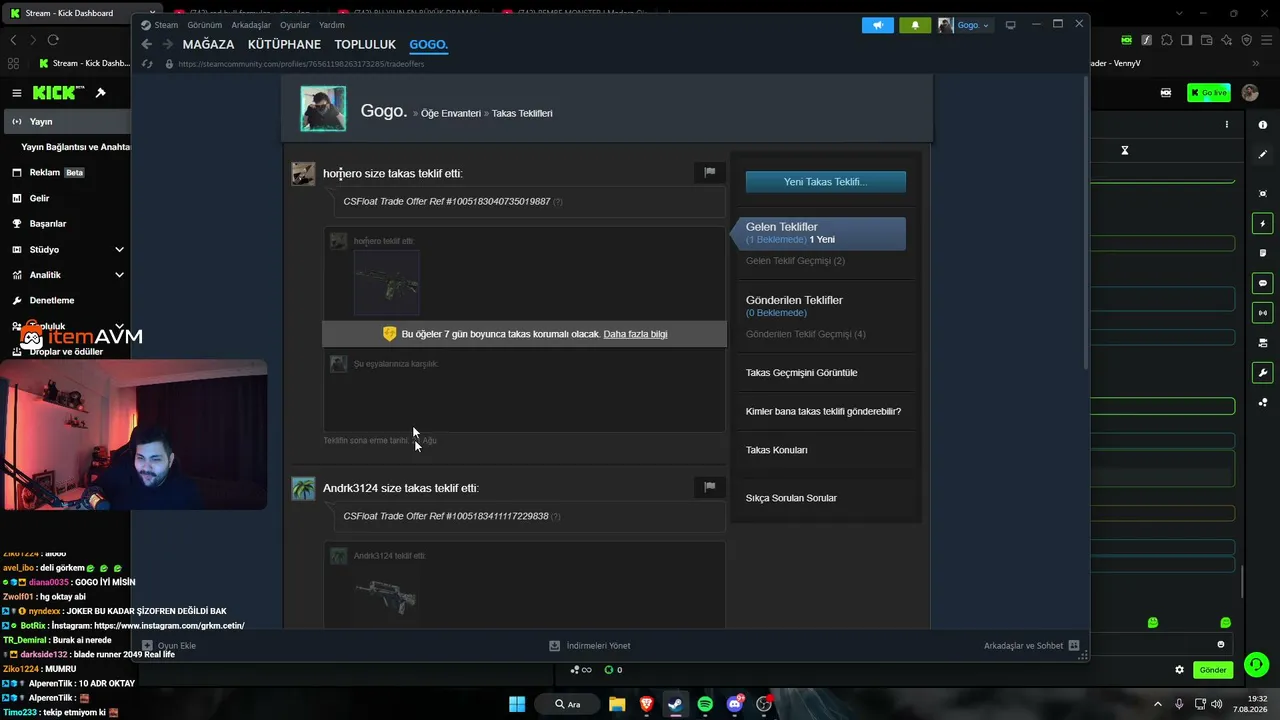The height and width of the screenshot is (720, 1280).
Task: Reload the Steam community page
Action: [x=147, y=64]
